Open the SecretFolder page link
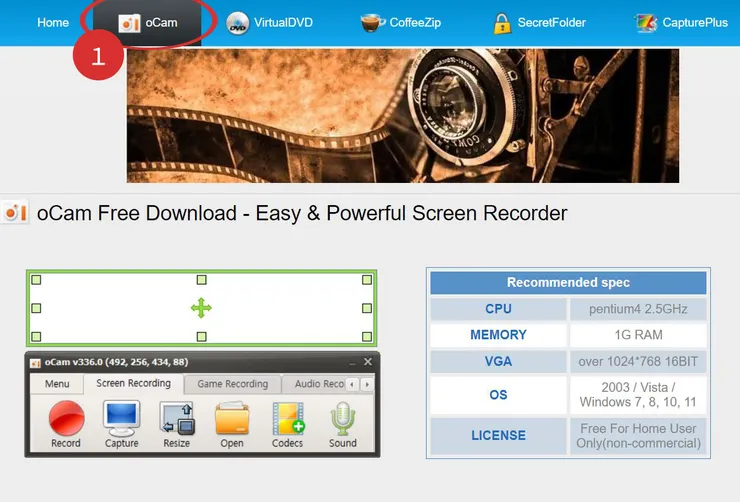The height and width of the screenshot is (502, 740). point(551,22)
